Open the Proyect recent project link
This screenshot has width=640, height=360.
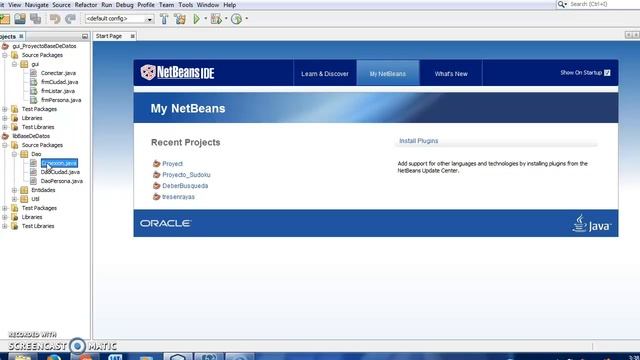pyautogui.click(x=172, y=164)
